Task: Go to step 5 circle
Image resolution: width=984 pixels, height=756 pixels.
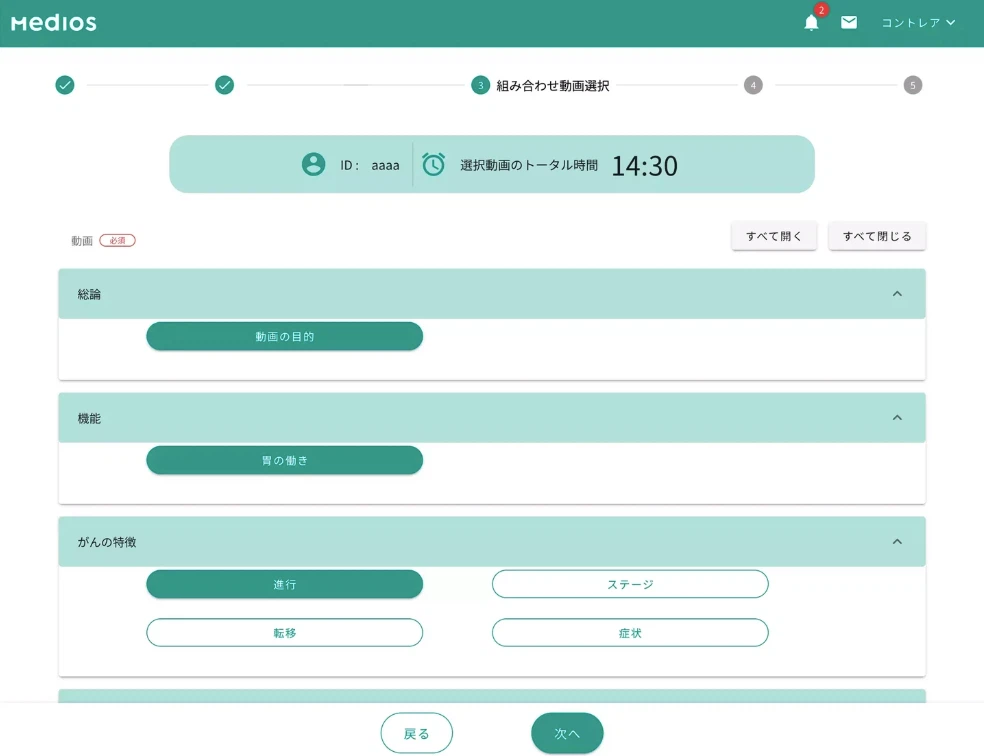Action: [912, 85]
